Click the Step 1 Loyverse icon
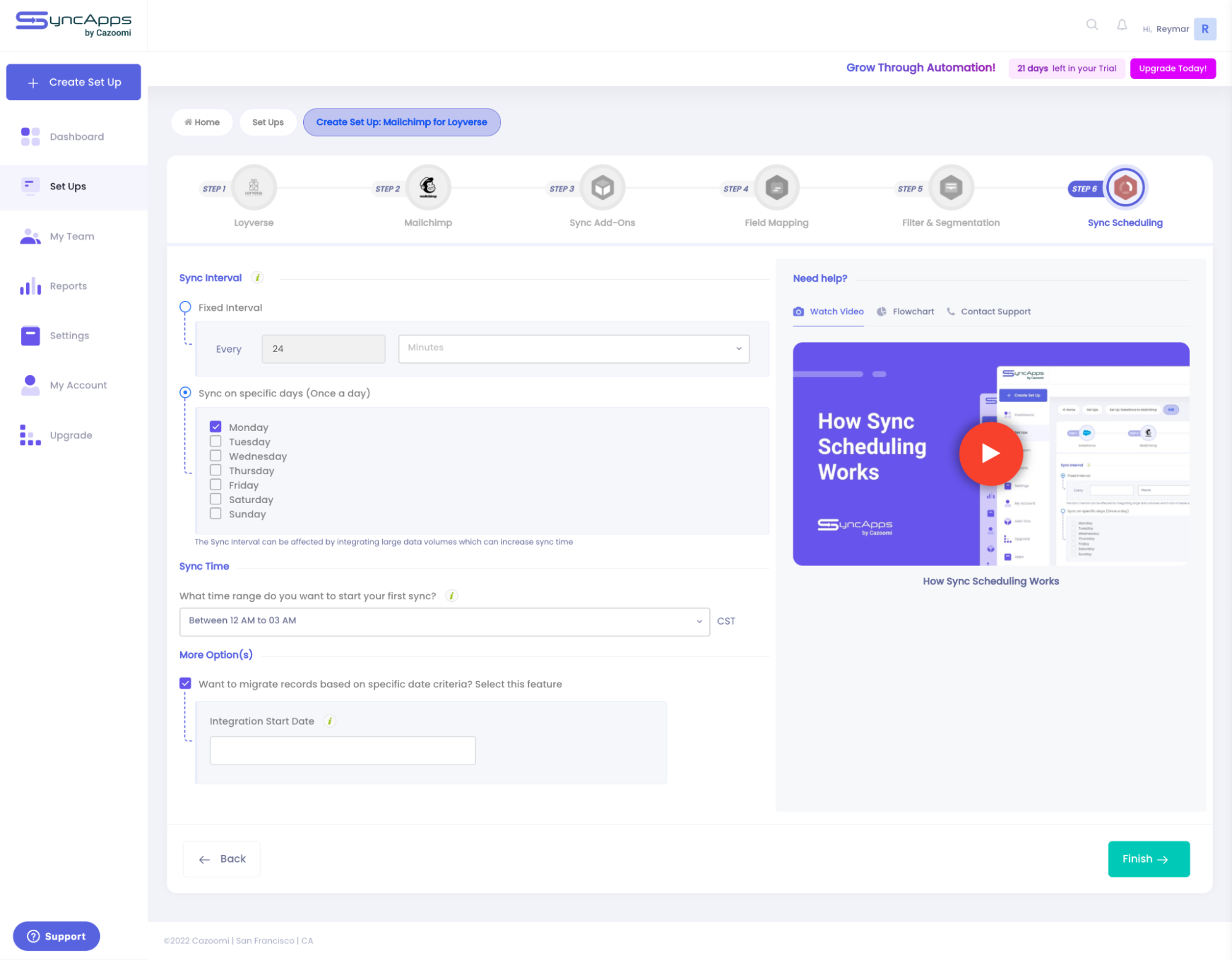The height and width of the screenshot is (960, 1232). (x=254, y=187)
